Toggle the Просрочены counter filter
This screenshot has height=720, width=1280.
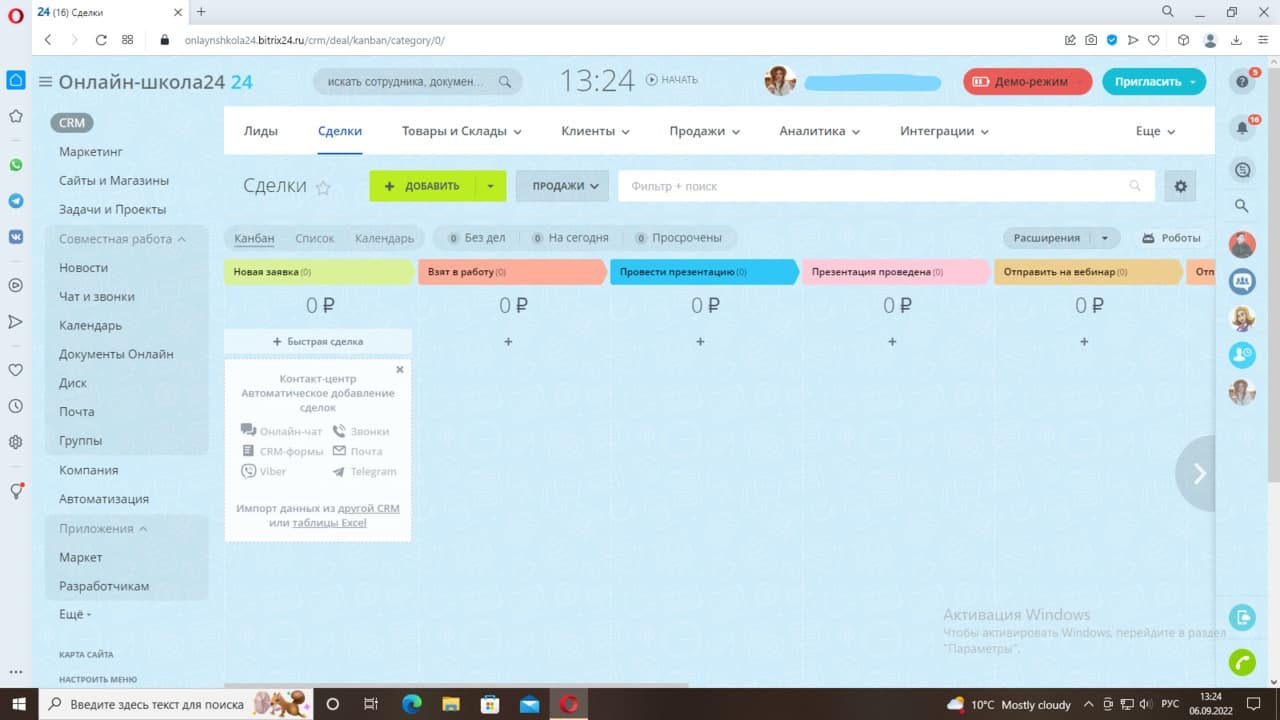coord(678,238)
